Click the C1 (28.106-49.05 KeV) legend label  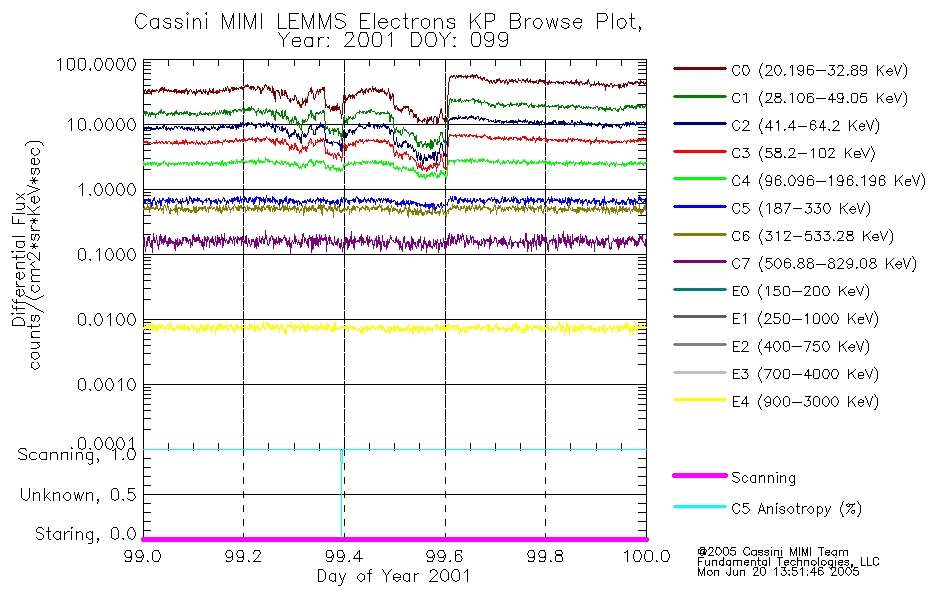pos(820,98)
